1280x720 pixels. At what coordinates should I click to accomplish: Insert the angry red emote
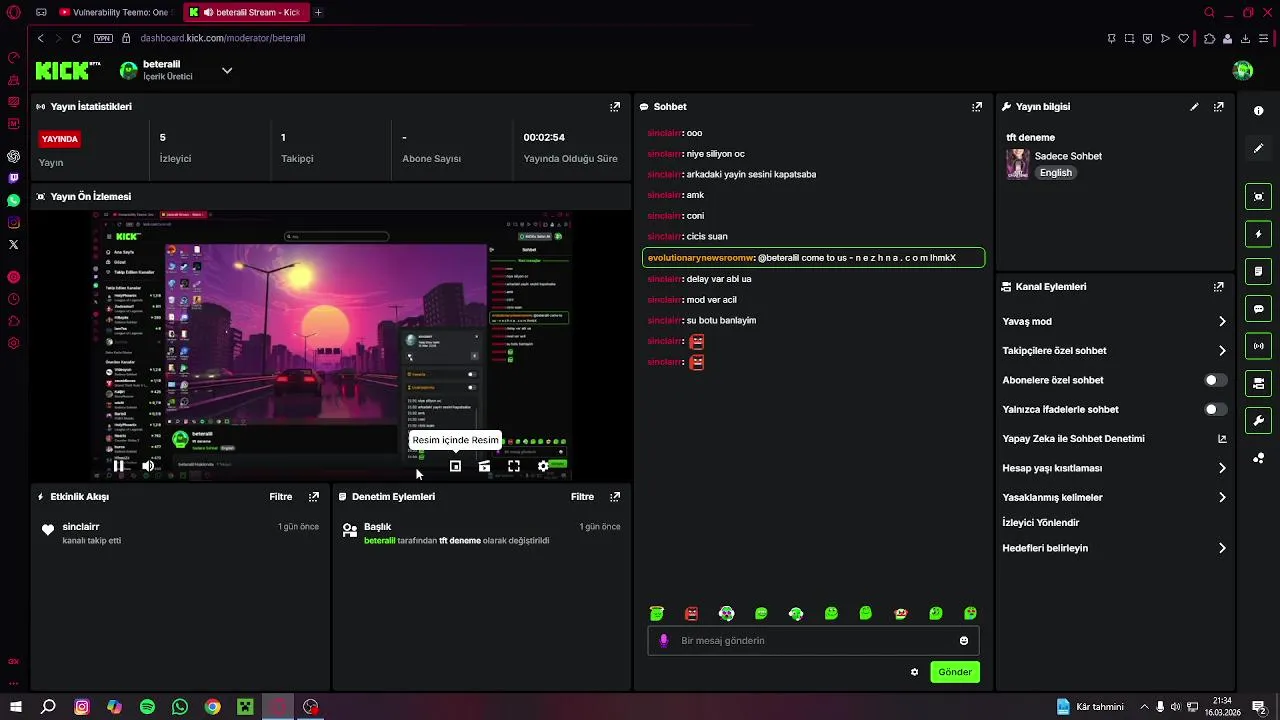click(691, 613)
